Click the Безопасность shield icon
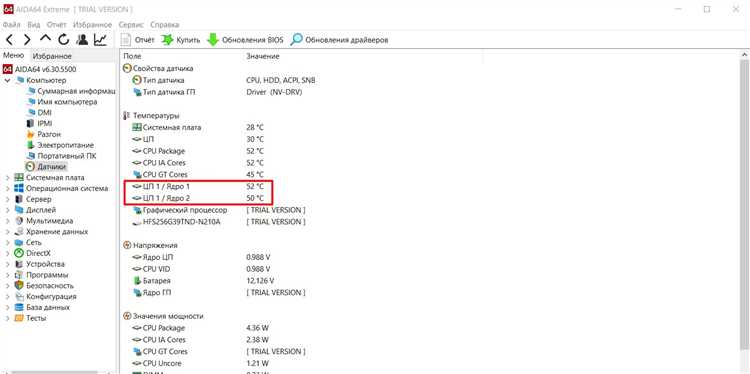750x374 pixels. click(x=19, y=286)
